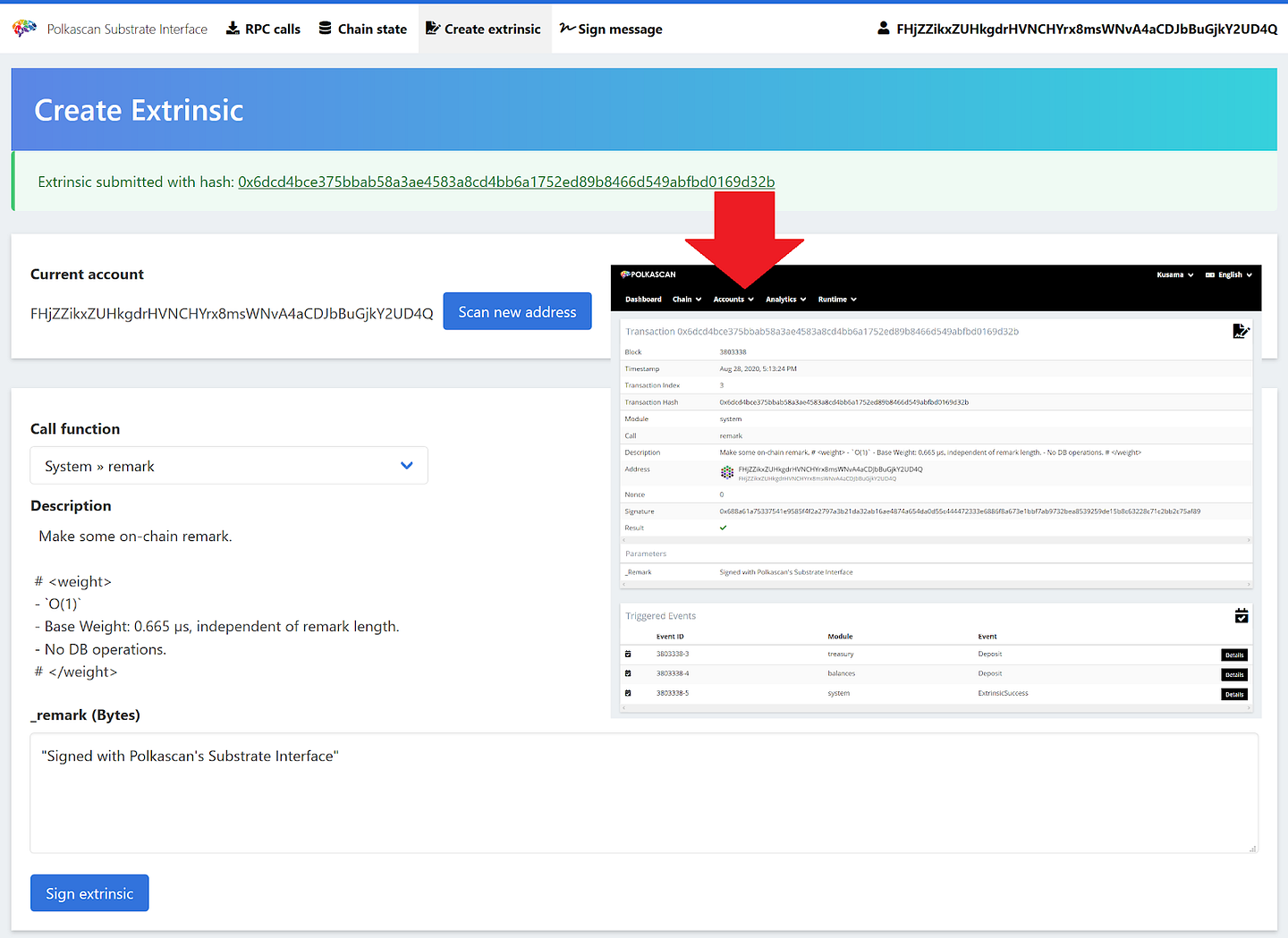1288x938 pixels.
Task: Click the remark text area resize handle
Action: point(1252,848)
